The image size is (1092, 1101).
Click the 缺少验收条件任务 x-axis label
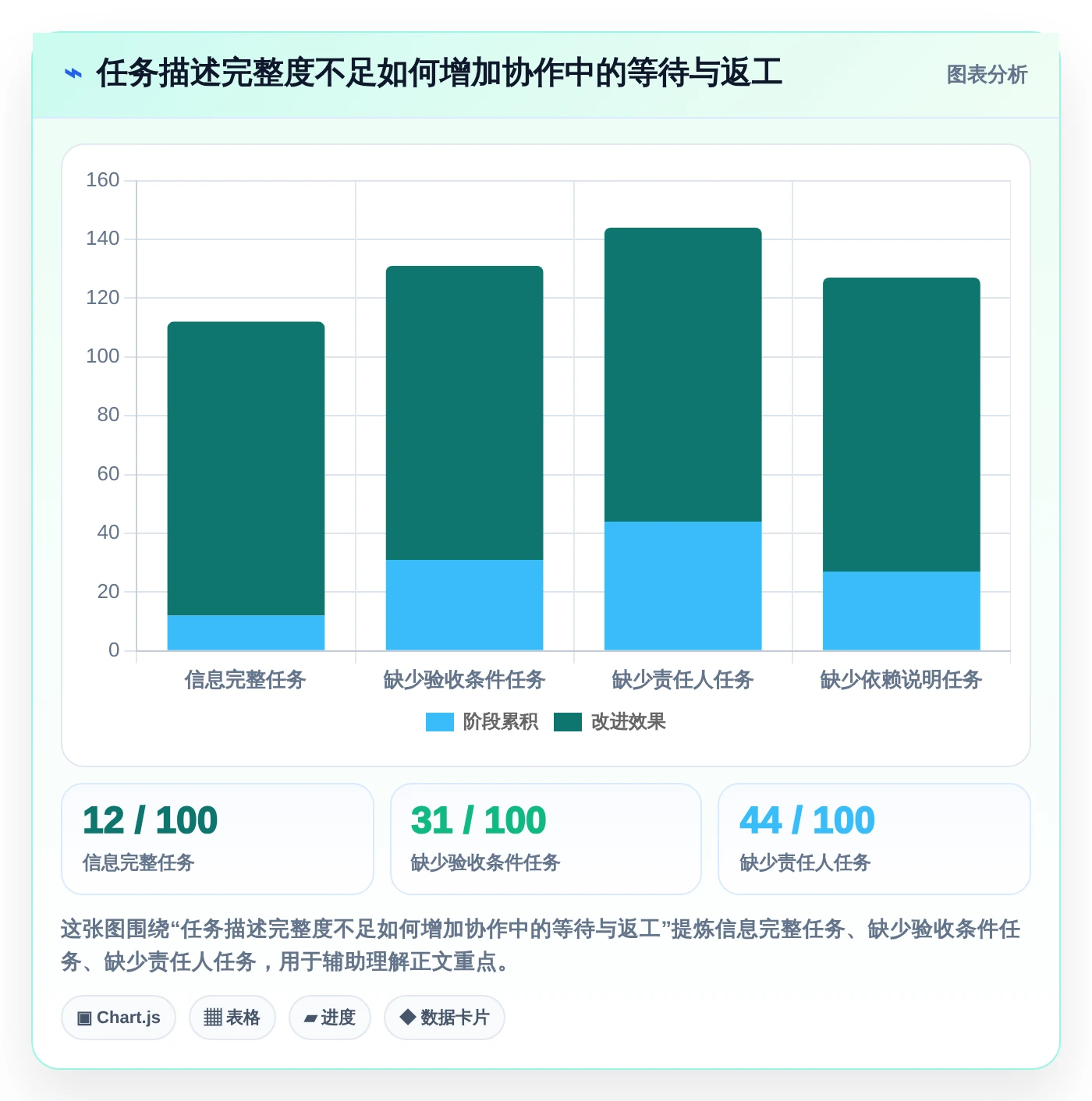(464, 680)
